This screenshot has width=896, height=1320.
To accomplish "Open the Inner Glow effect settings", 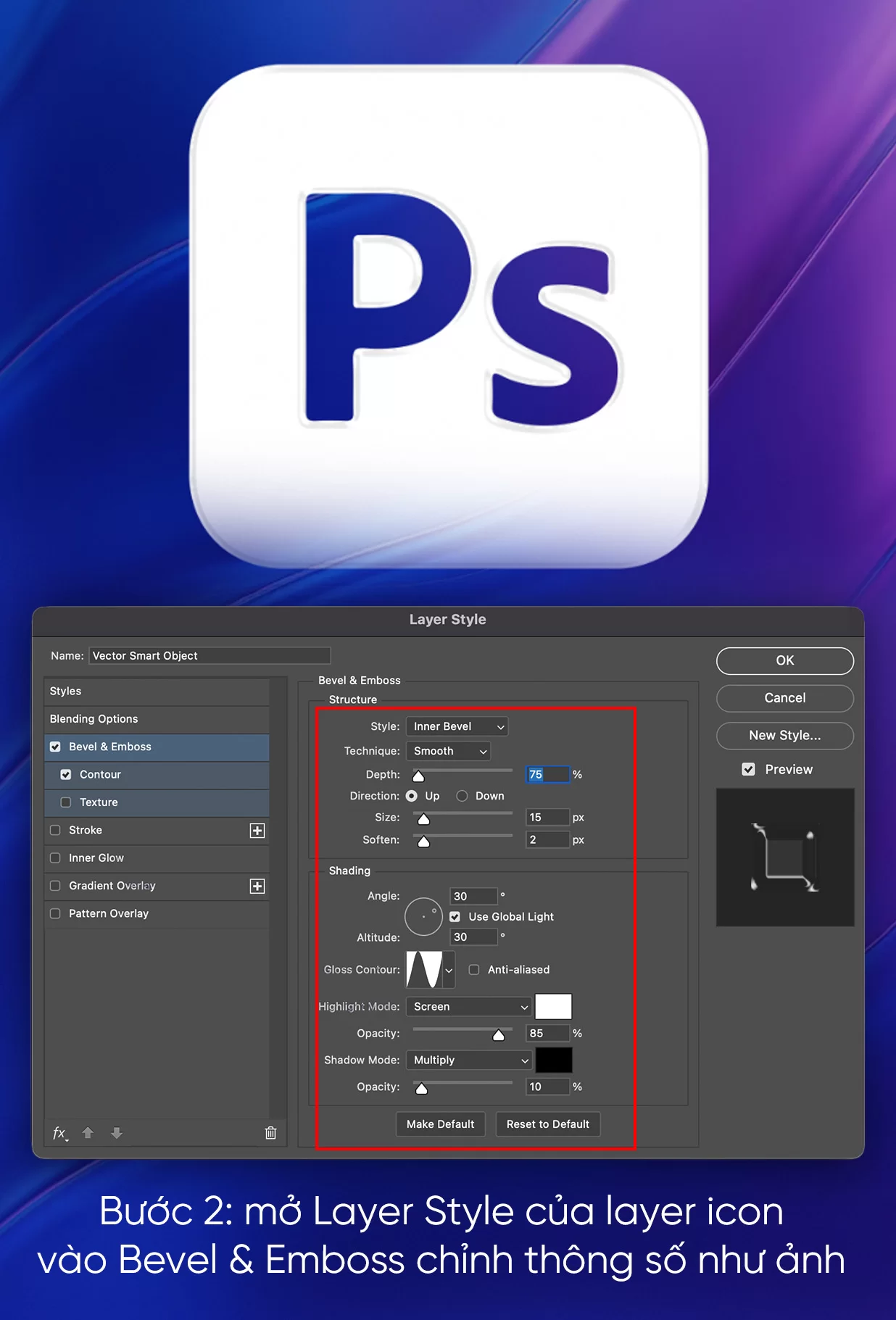I will 96,858.
